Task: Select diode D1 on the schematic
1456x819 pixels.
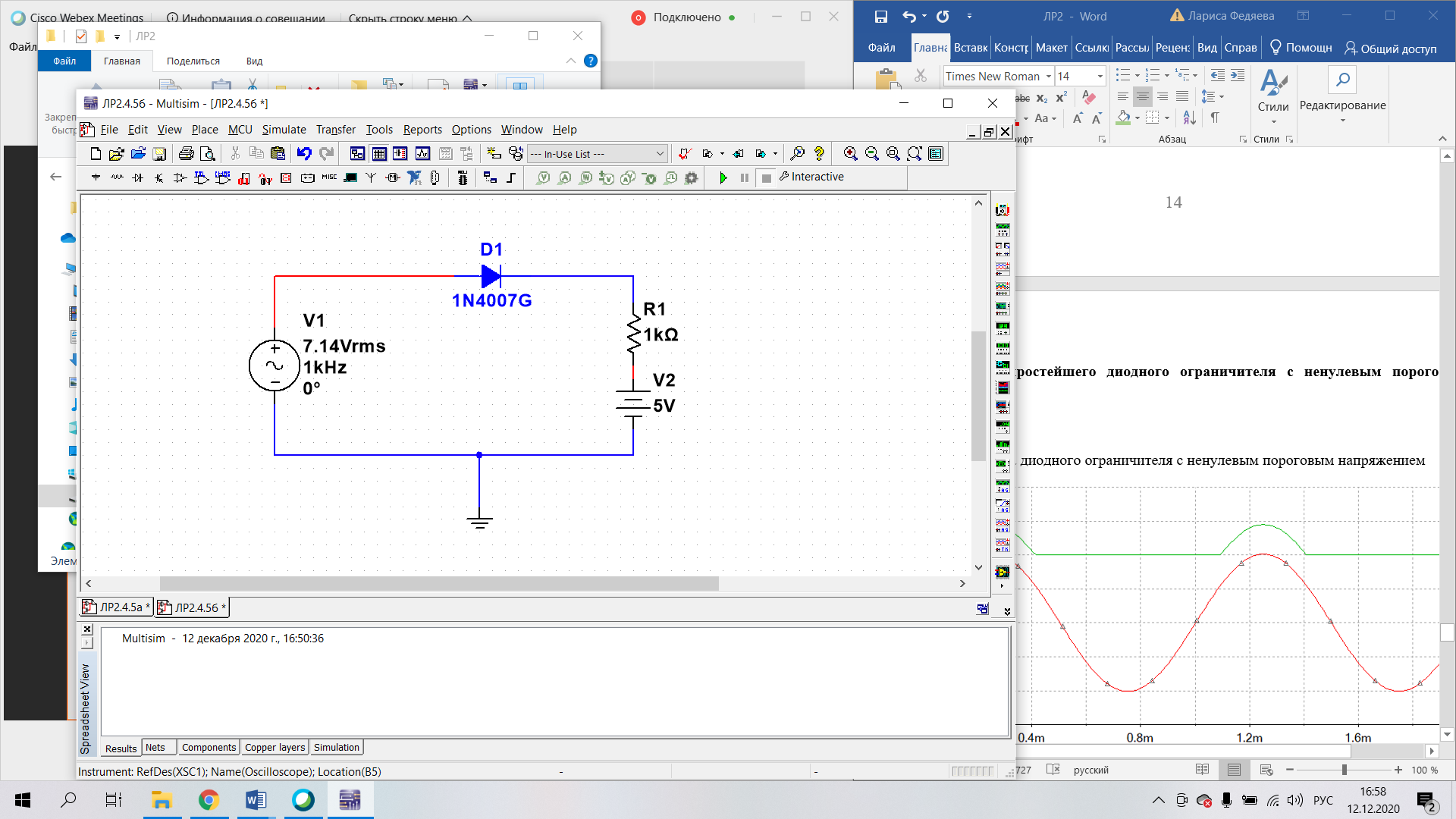Action: pyautogui.click(x=491, y=276)
